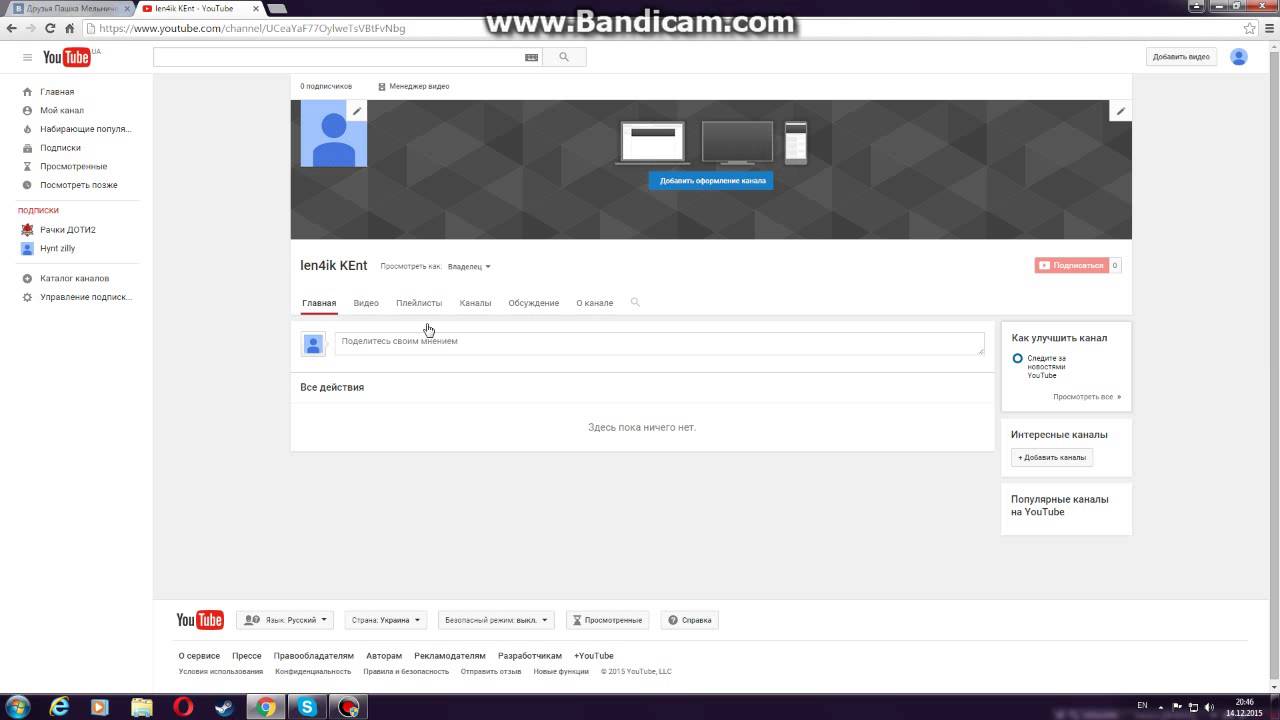Screen dimensions: 1280x720
Task: Open Подписки in the sidebar
Action: pos(60,148)
